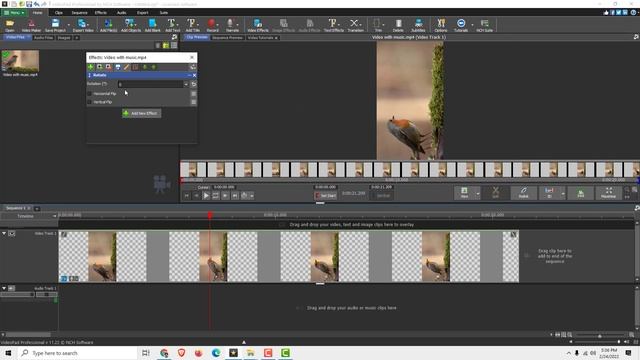Switch to the Effects ribbon tab
The height and width of the screenshot is (360, 640).
pyautogui.click(x=100, y=13)
